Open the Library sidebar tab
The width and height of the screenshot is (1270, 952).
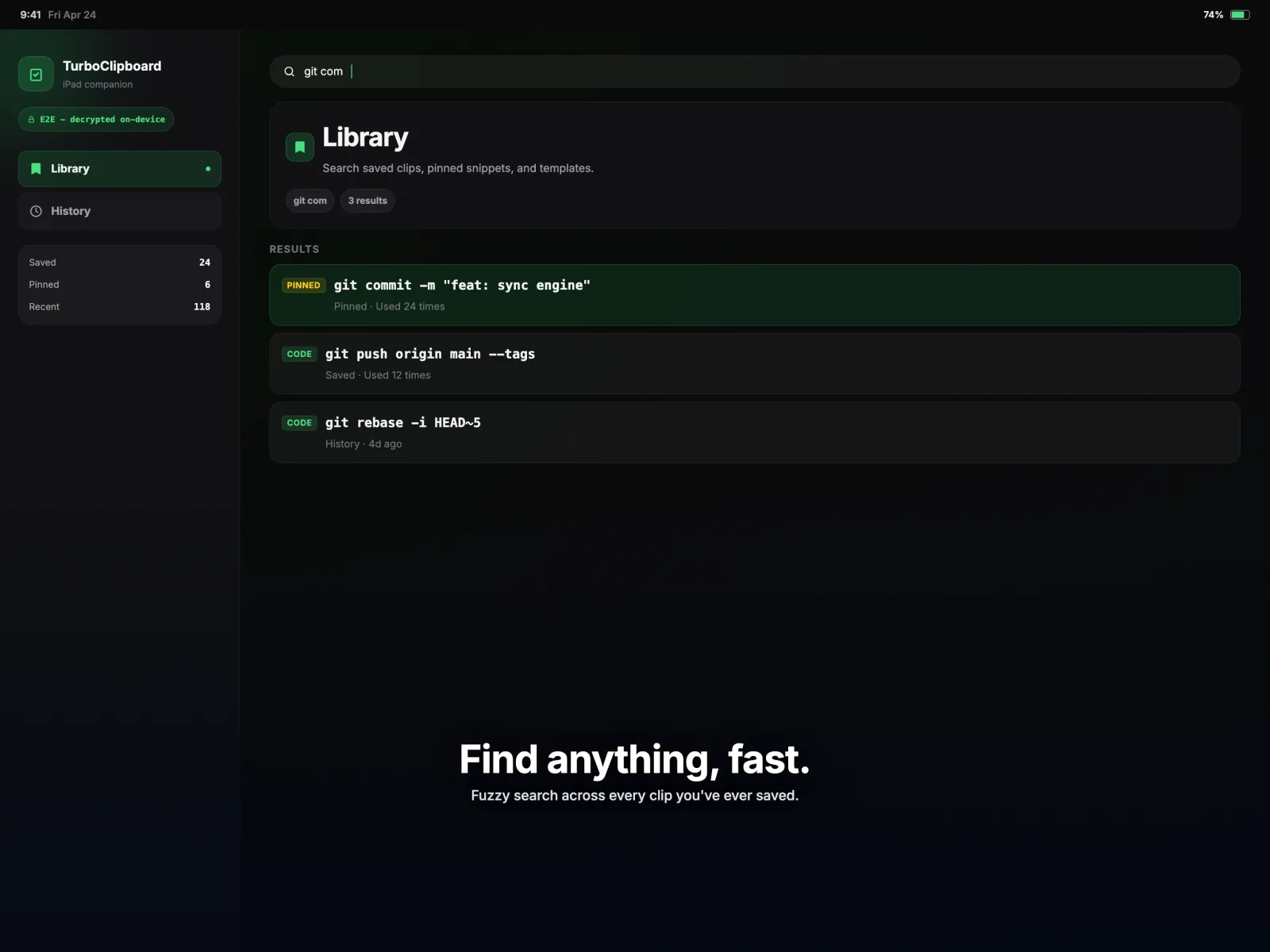[x=120, y=169]
